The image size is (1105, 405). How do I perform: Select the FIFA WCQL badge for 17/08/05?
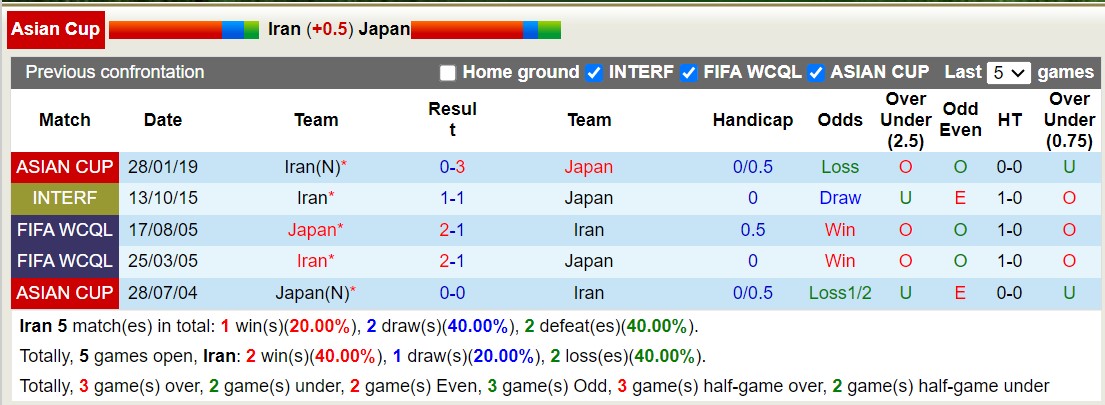pyautogui.click(x=65, y=230)
